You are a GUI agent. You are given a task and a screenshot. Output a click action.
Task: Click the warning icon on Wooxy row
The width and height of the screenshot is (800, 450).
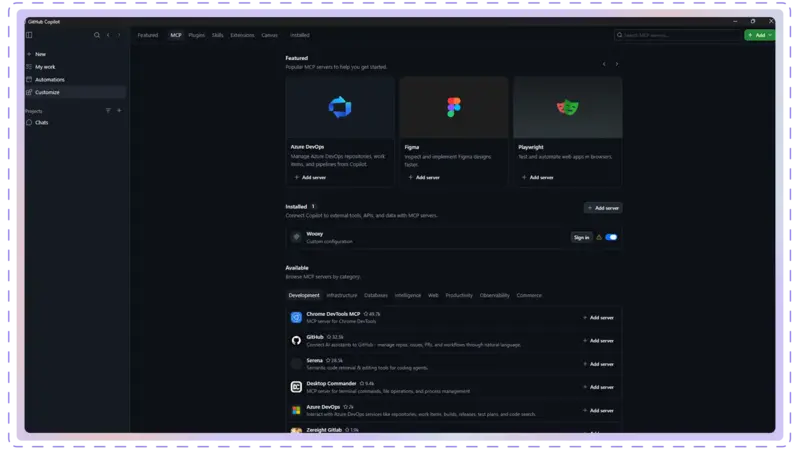click(x=599, y=237)
